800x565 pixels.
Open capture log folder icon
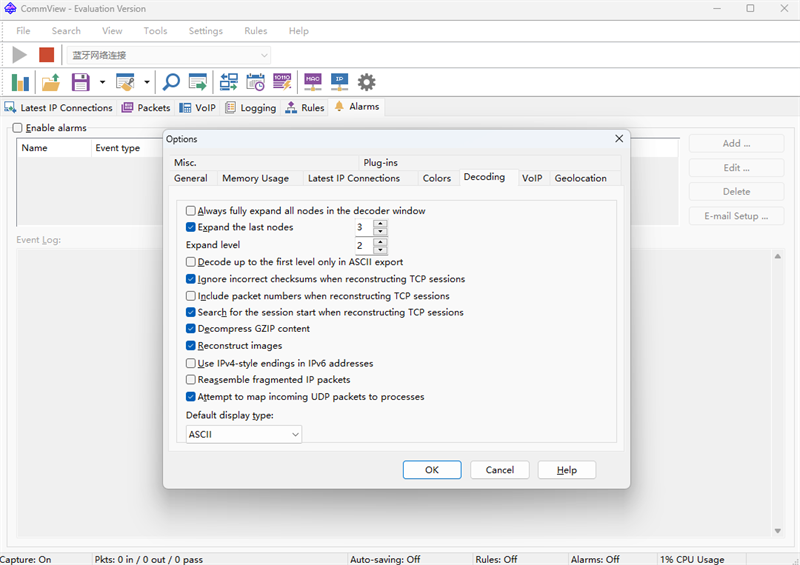click(x=51, y=82)
